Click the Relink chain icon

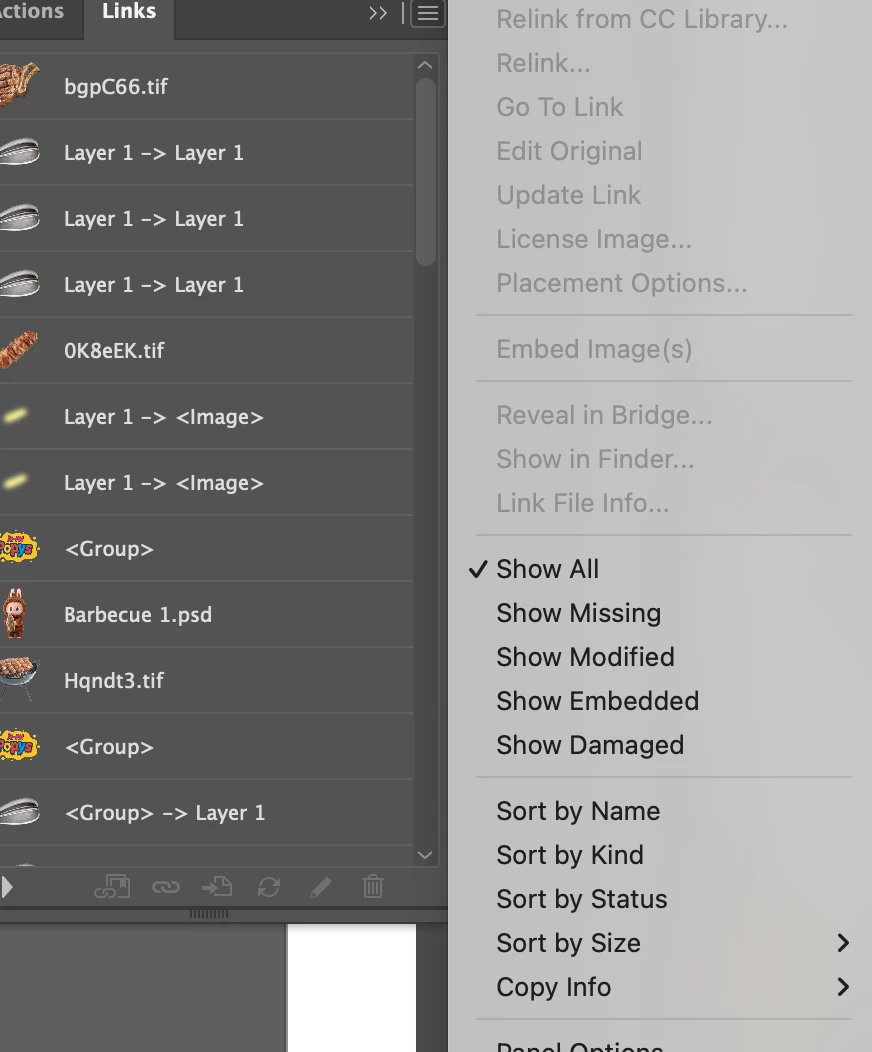[166, 887]
